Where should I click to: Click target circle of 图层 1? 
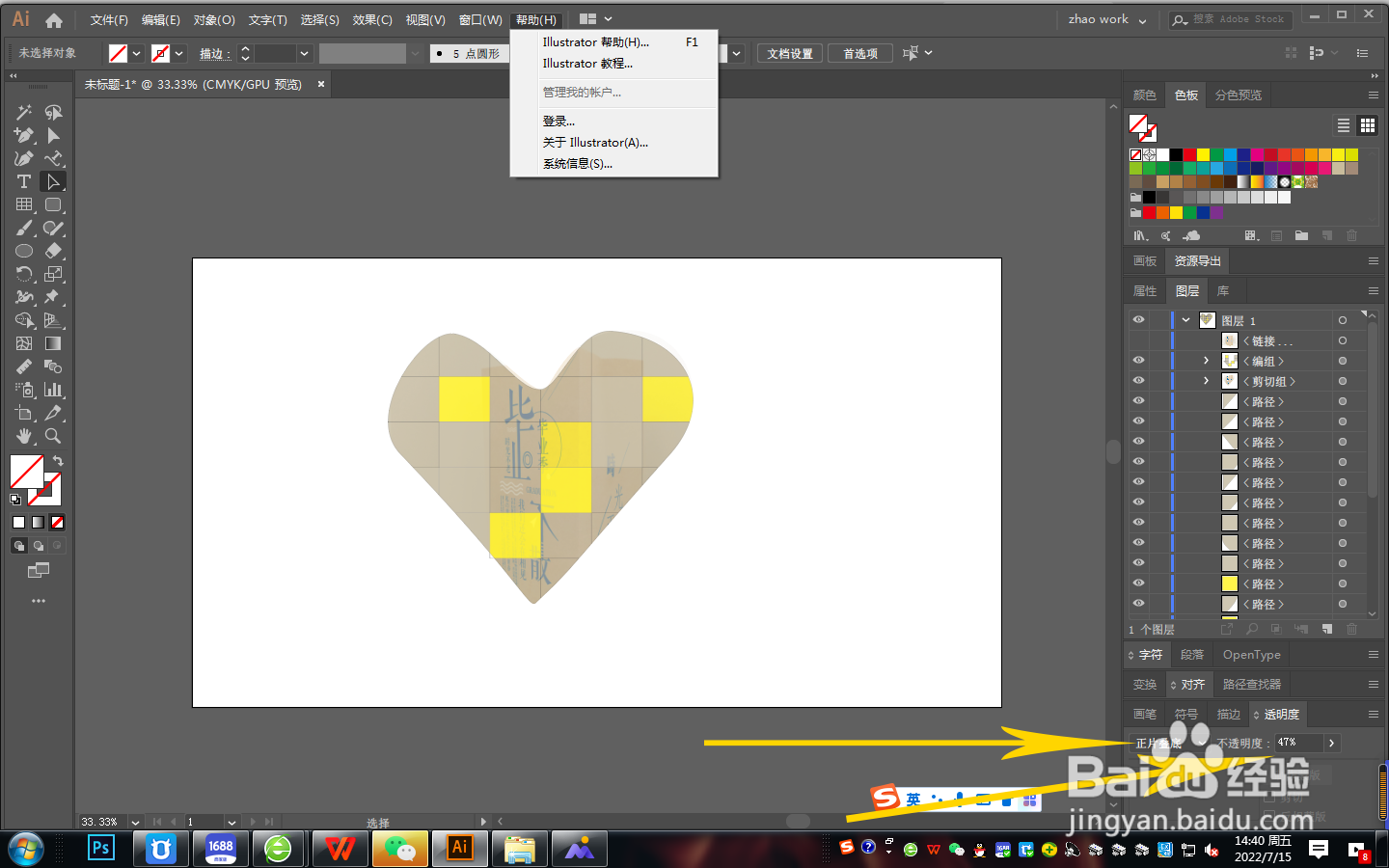[1342, 320]
